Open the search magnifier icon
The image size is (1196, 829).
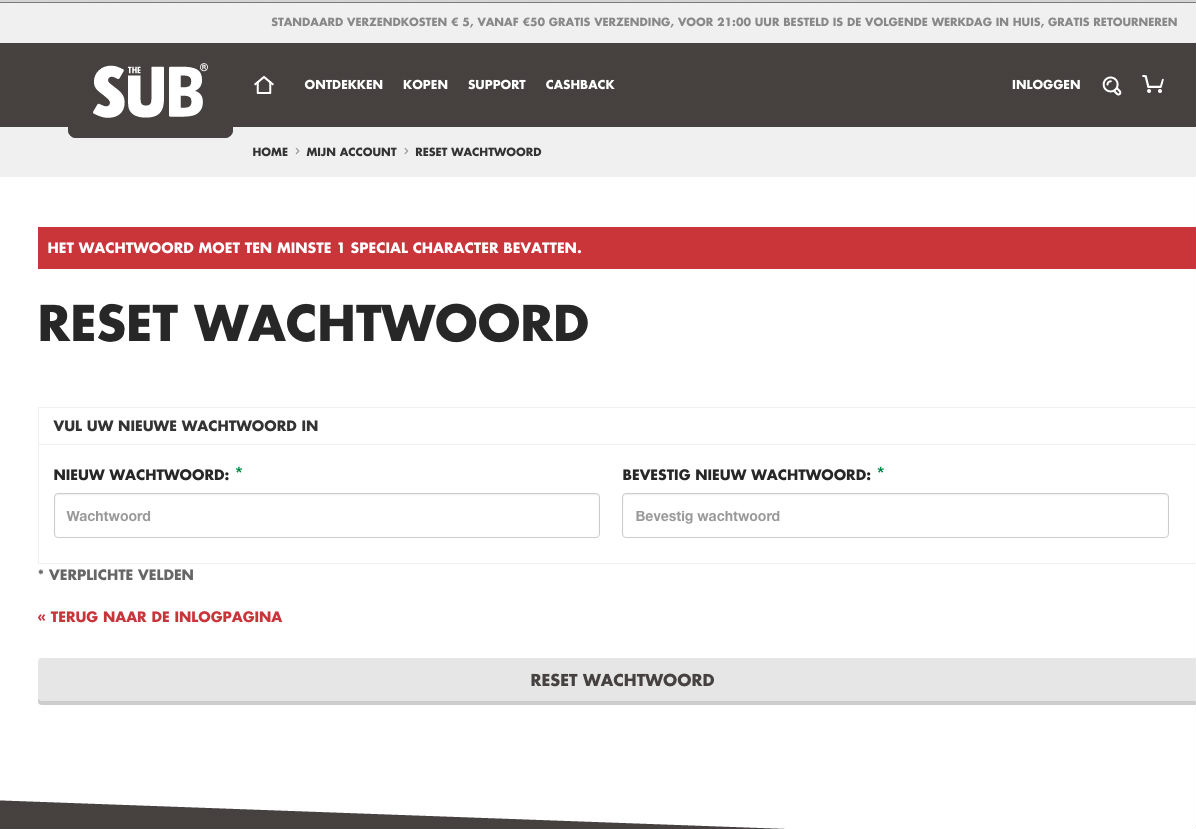tap(1111, 85)
